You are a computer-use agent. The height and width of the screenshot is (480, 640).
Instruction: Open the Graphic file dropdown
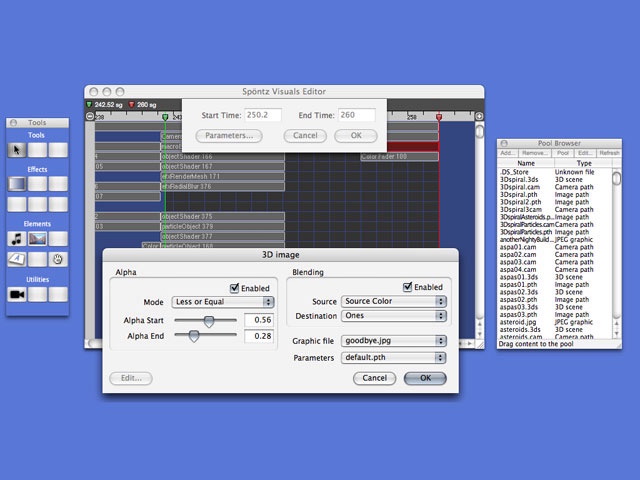tap(393, 340)
